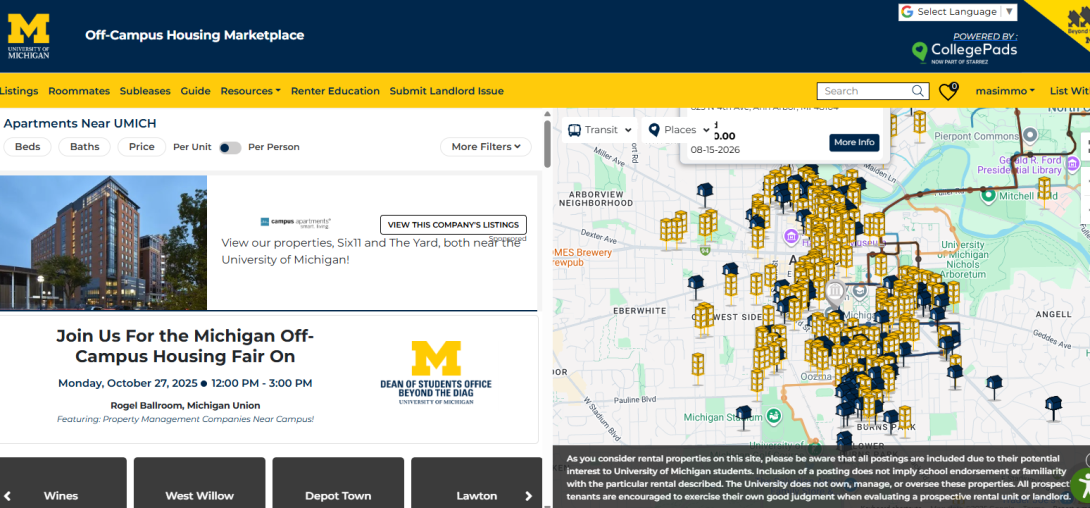Image resolution: width=1090 pixels, height=508 pixels.
Task: Select Submit Landlord Issue
Action: coord(446,91)
